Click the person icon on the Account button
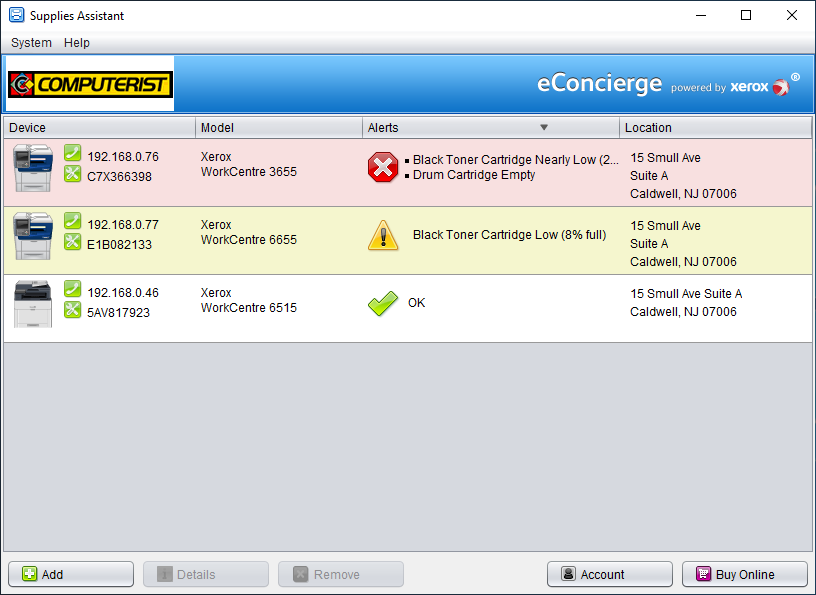Image resolution: width=816 pixels, height=595 pixels. pos(568,574)
